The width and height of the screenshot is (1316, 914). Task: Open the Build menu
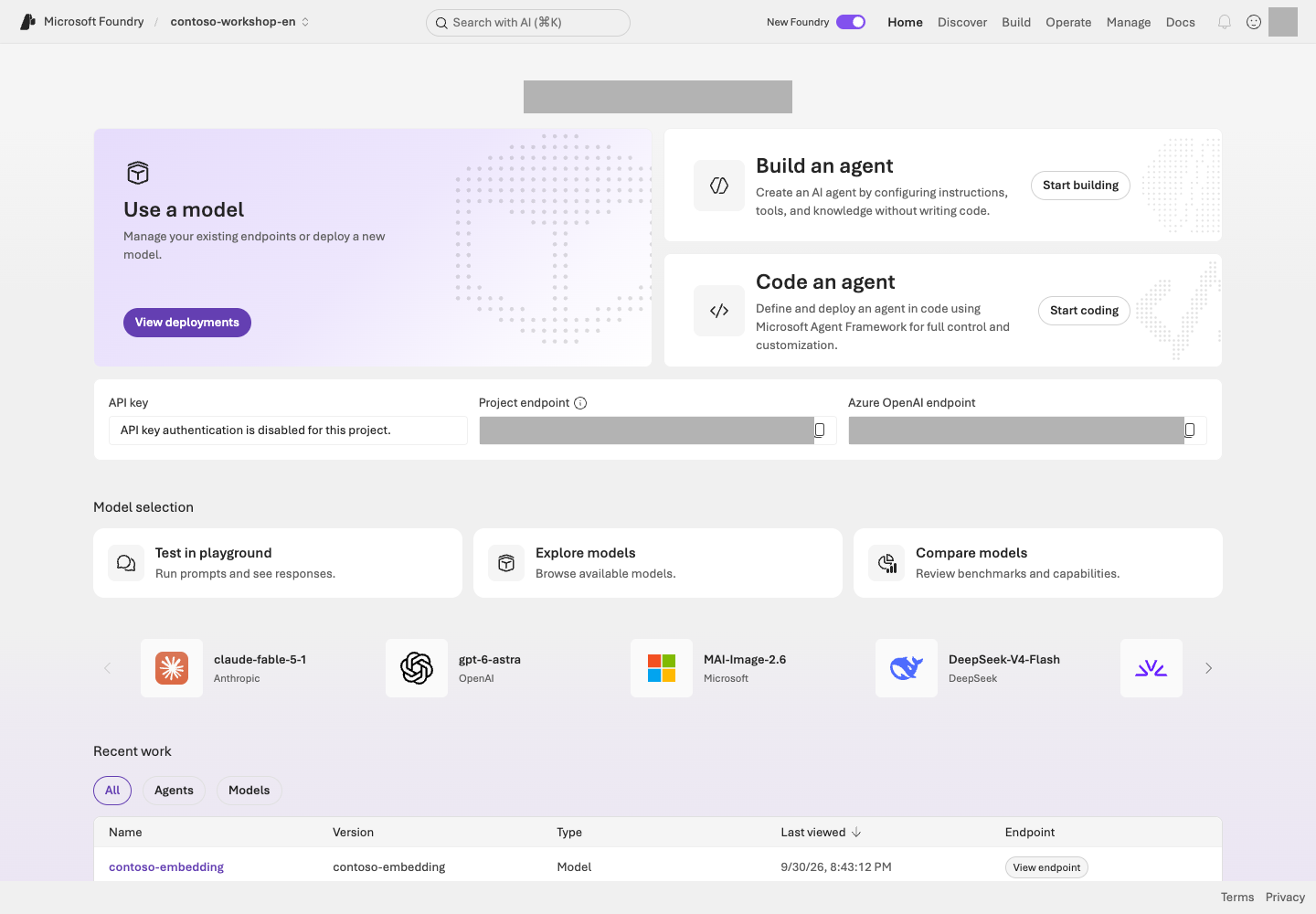click(x=1016, y=22)
